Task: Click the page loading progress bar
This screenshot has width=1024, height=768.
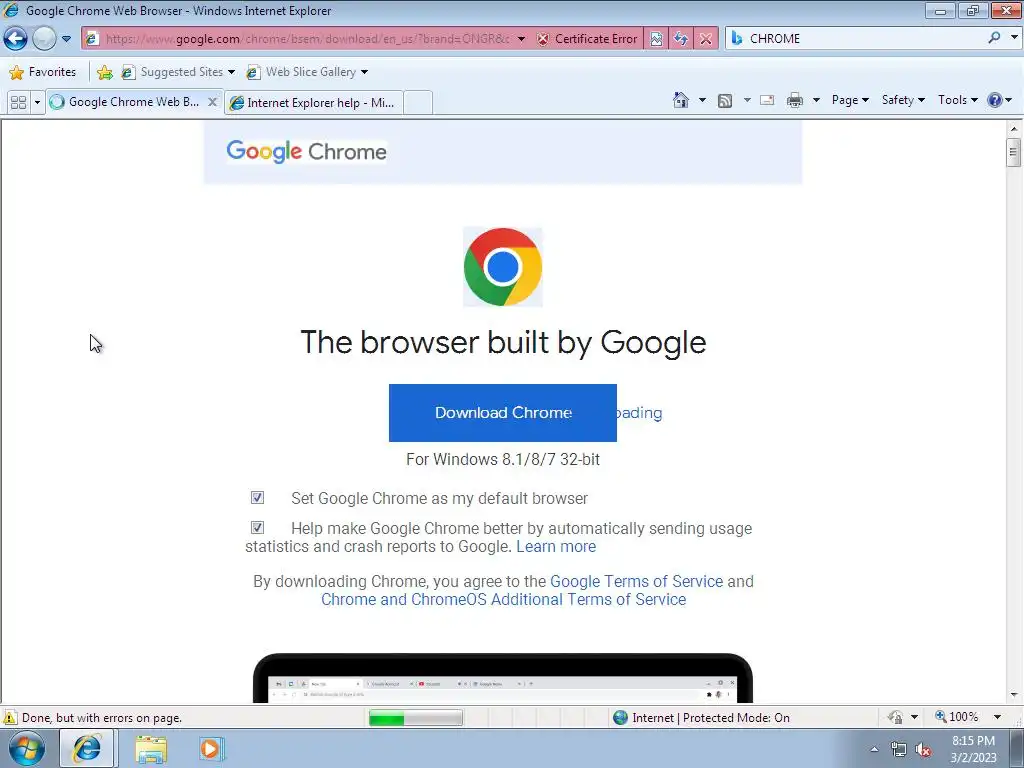Action: tap(415, 718)
